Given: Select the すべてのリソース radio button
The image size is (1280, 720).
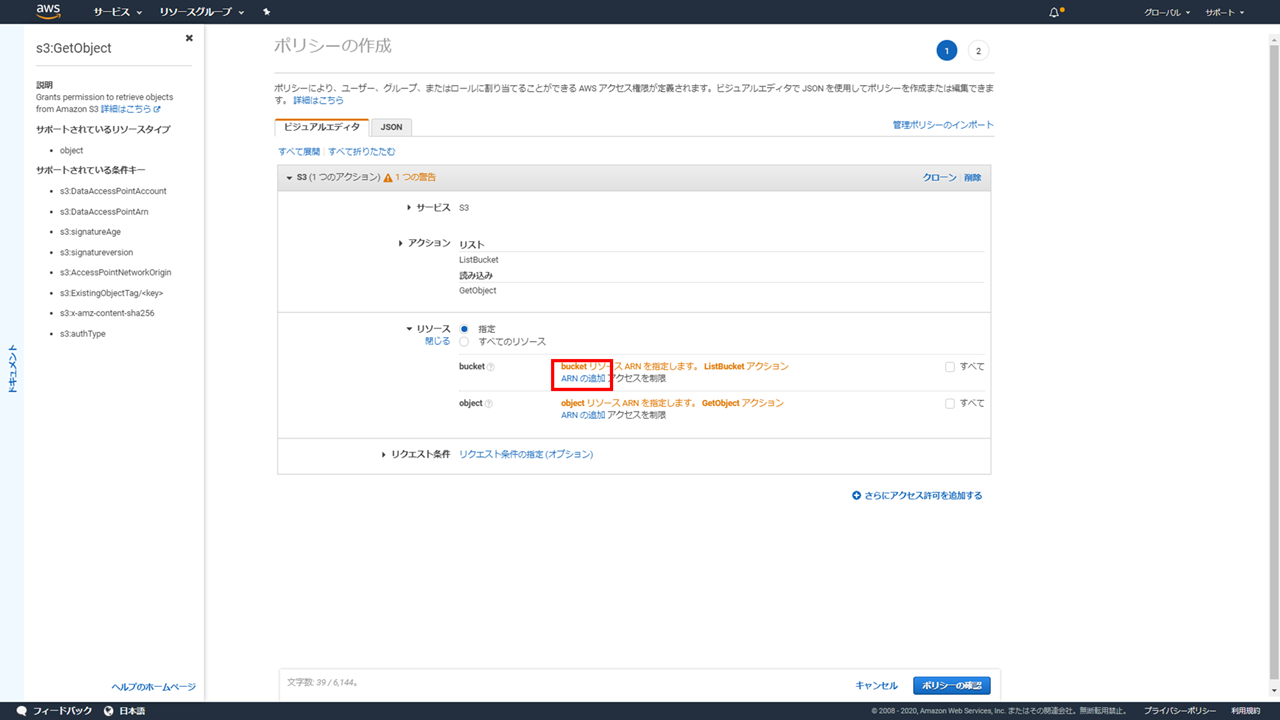Looking at the screenshot, I should 464,342.
